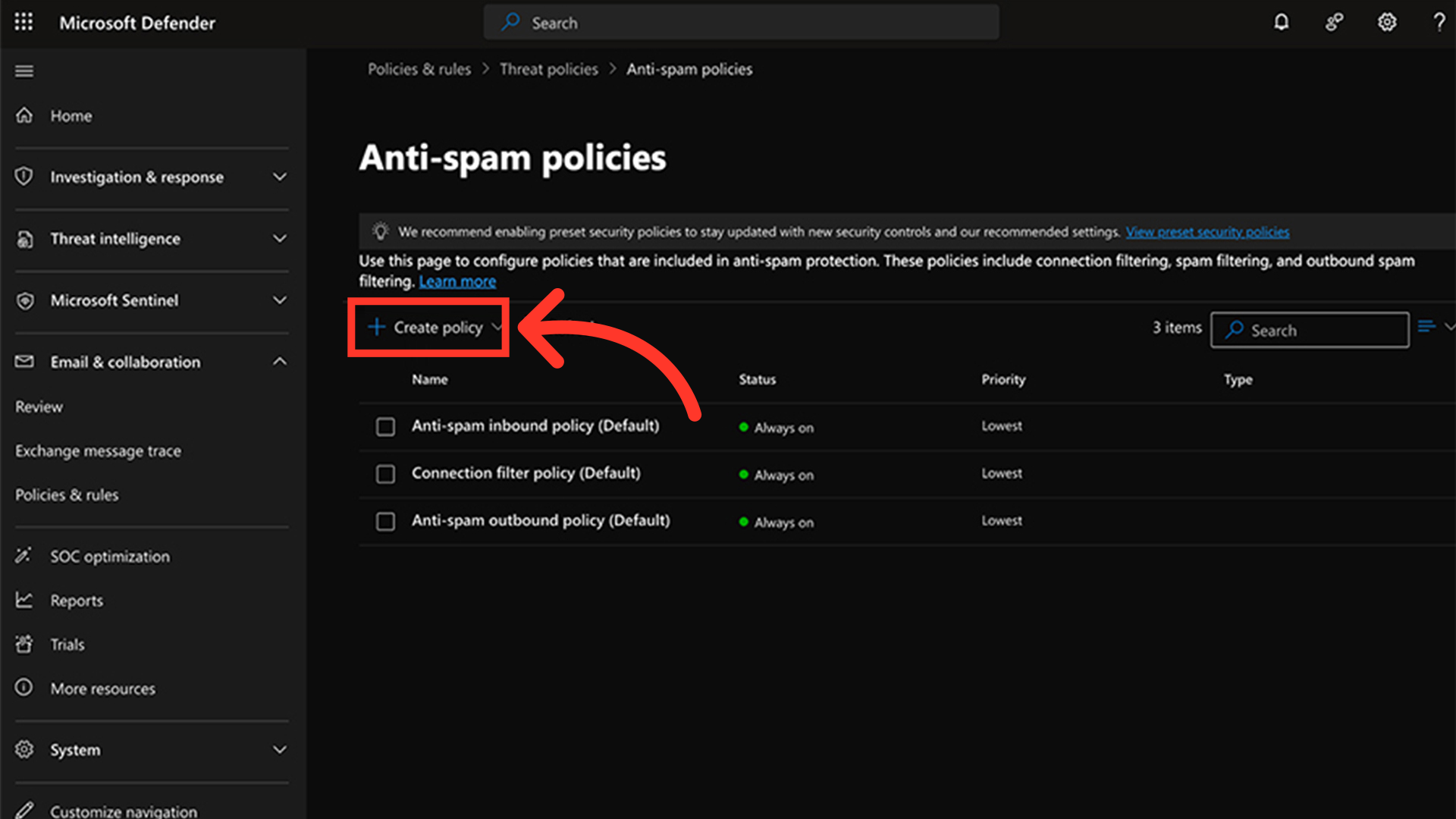Click the notifications bell icon
Image resolution: width=1456 pixels, height=819 pixels.
point(1281,22)
